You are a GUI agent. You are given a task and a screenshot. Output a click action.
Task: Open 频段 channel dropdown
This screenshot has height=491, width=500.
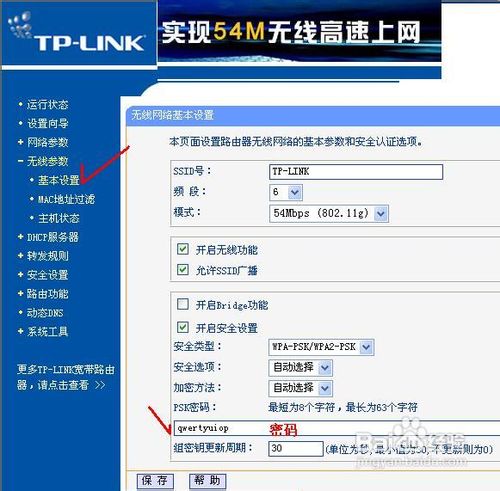(286, 192)
